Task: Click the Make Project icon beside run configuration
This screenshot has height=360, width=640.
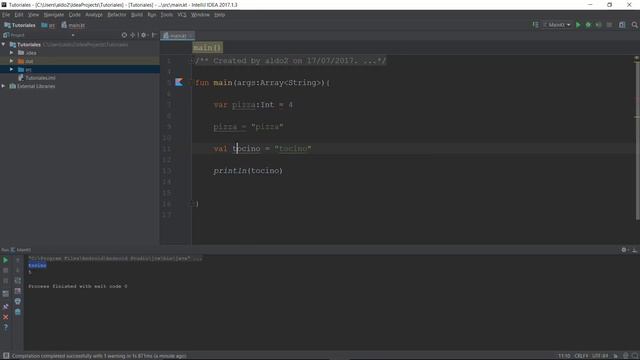Action: coord(535,25)
